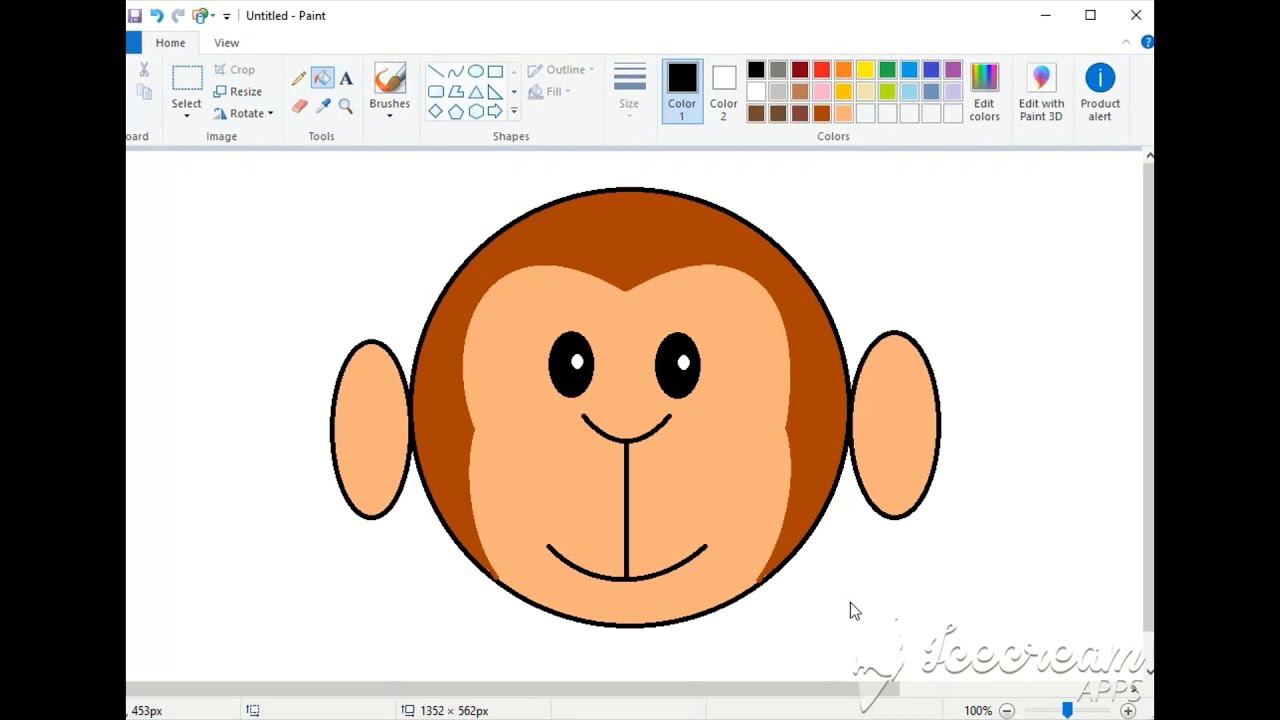This screenshot has height=720, width=1280.
Task: Pick the Polygon shape
Action: point(456,92)
